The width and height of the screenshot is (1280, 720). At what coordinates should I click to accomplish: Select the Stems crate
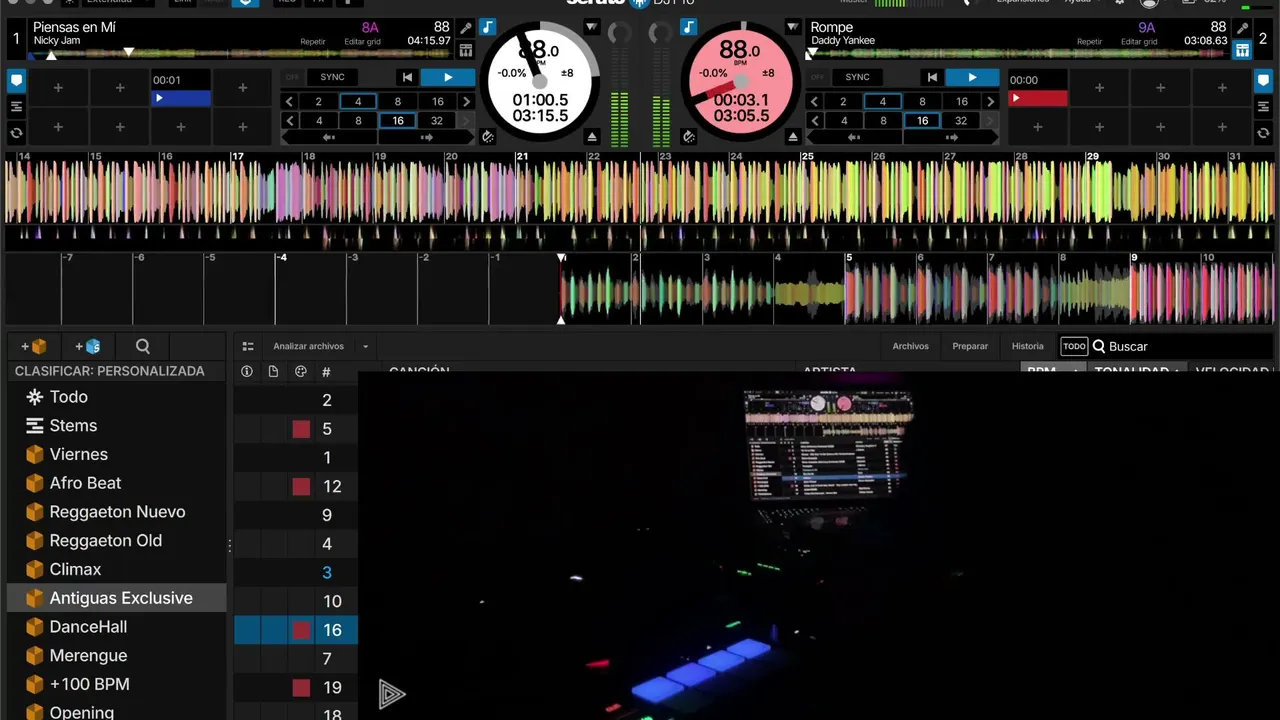116,426
